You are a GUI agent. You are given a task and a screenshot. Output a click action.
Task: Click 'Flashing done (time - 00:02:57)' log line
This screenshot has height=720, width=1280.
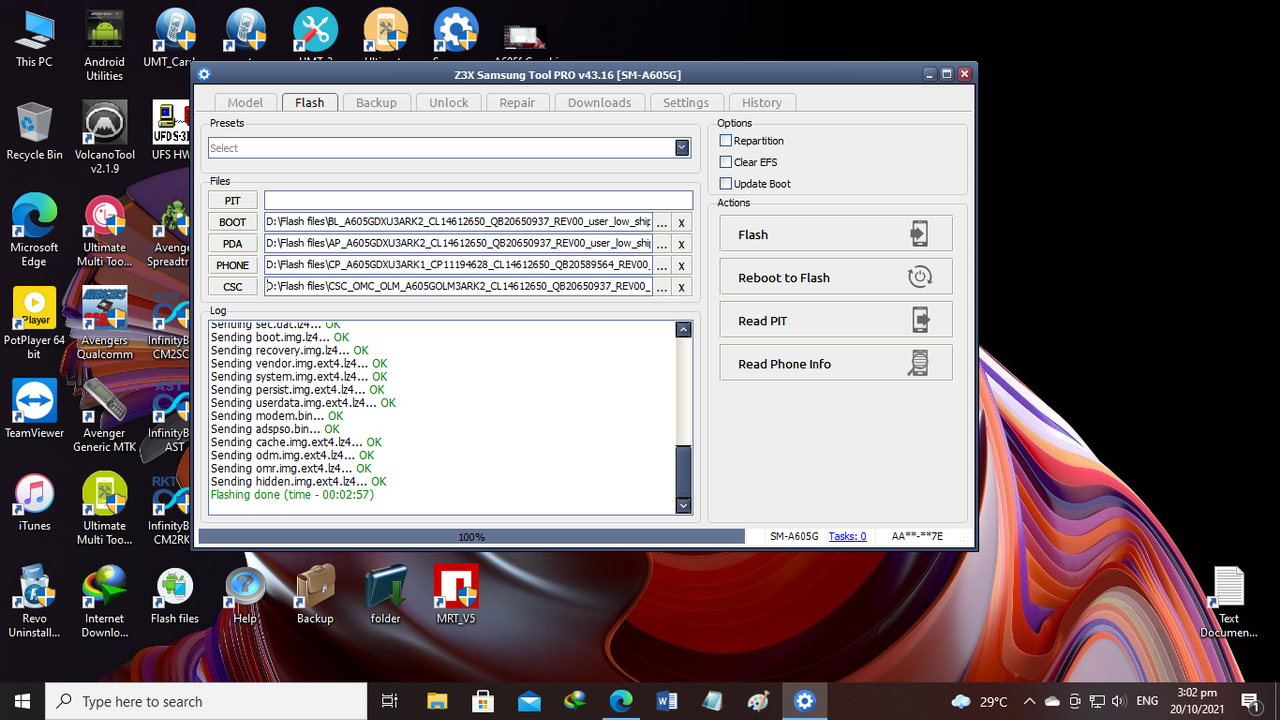[x=292, y=494]
